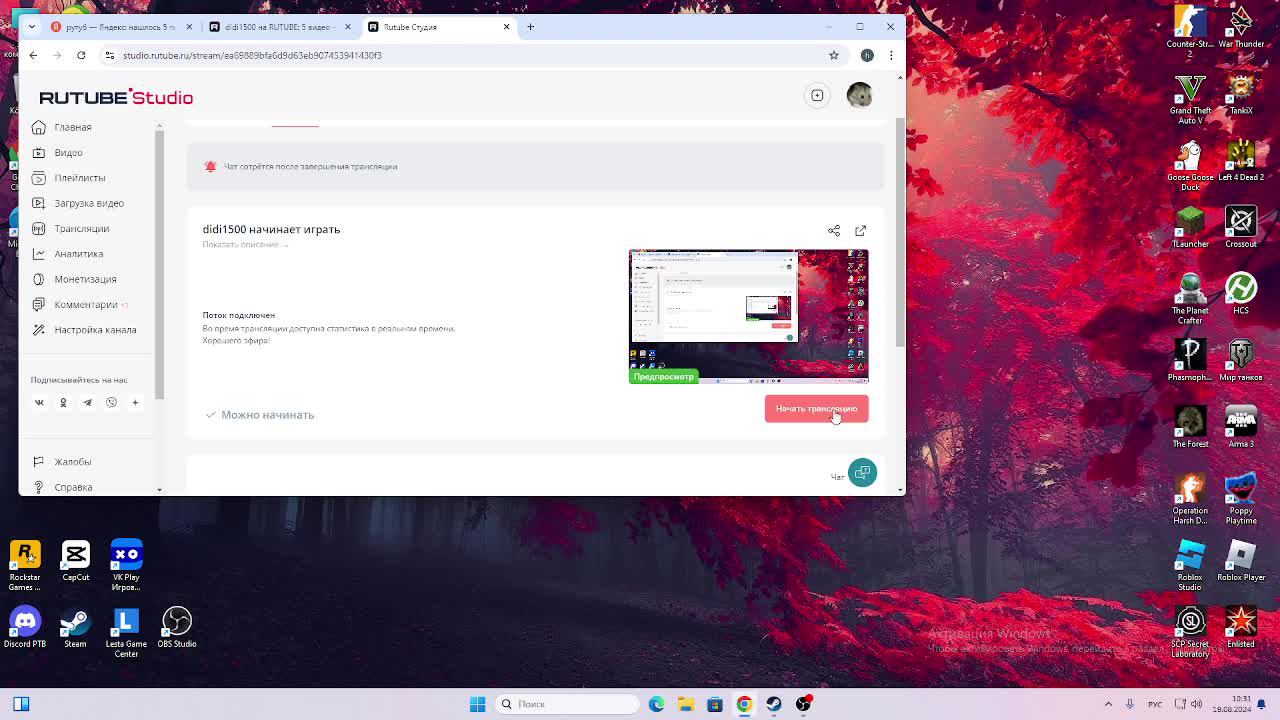Bookmark this page with the star

pos(834,55)
